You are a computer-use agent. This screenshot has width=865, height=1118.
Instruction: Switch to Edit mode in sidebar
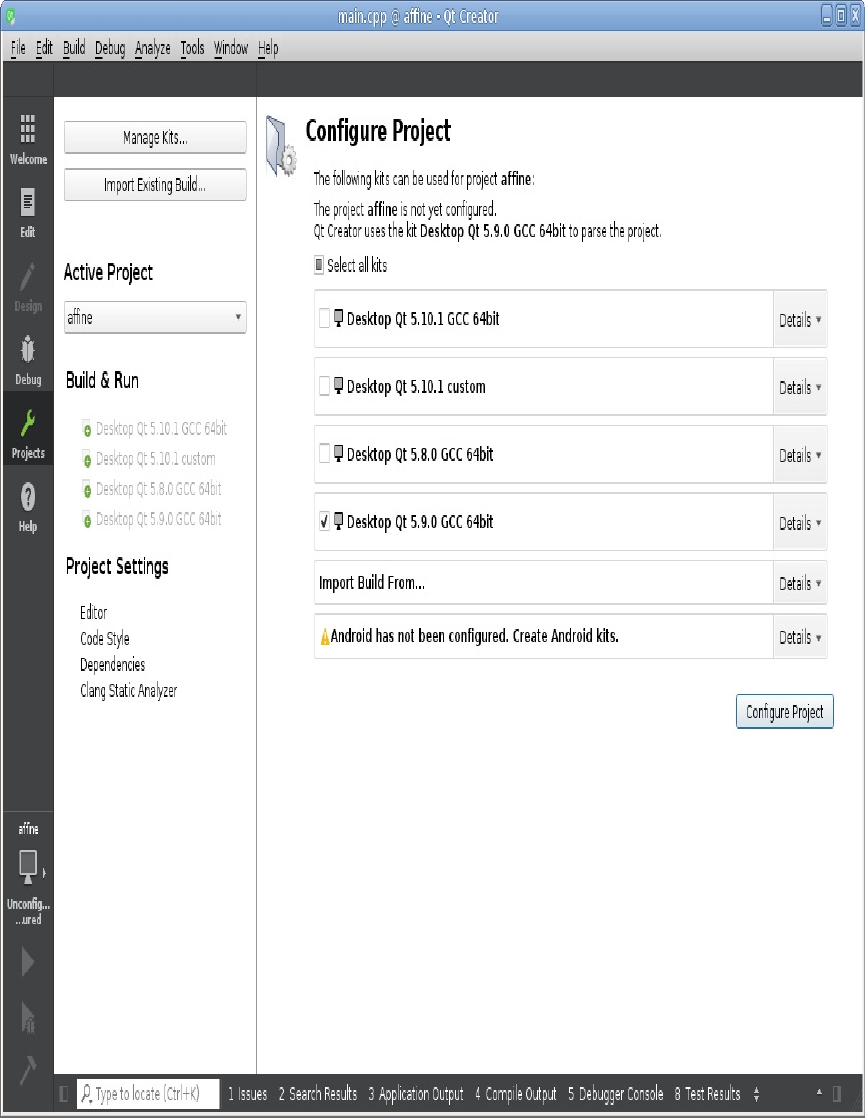[x=28, y=212]
